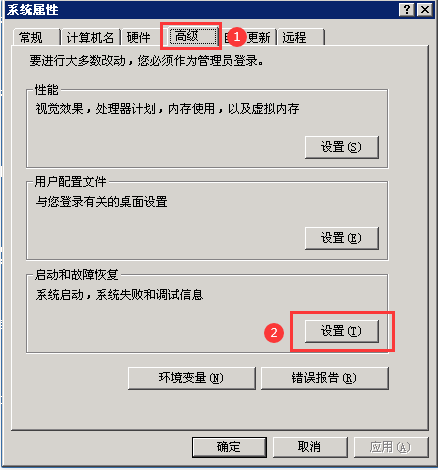Open the 计算机名 tab
Viewport: 438px width, 470px height.
[x=90, y=37]
